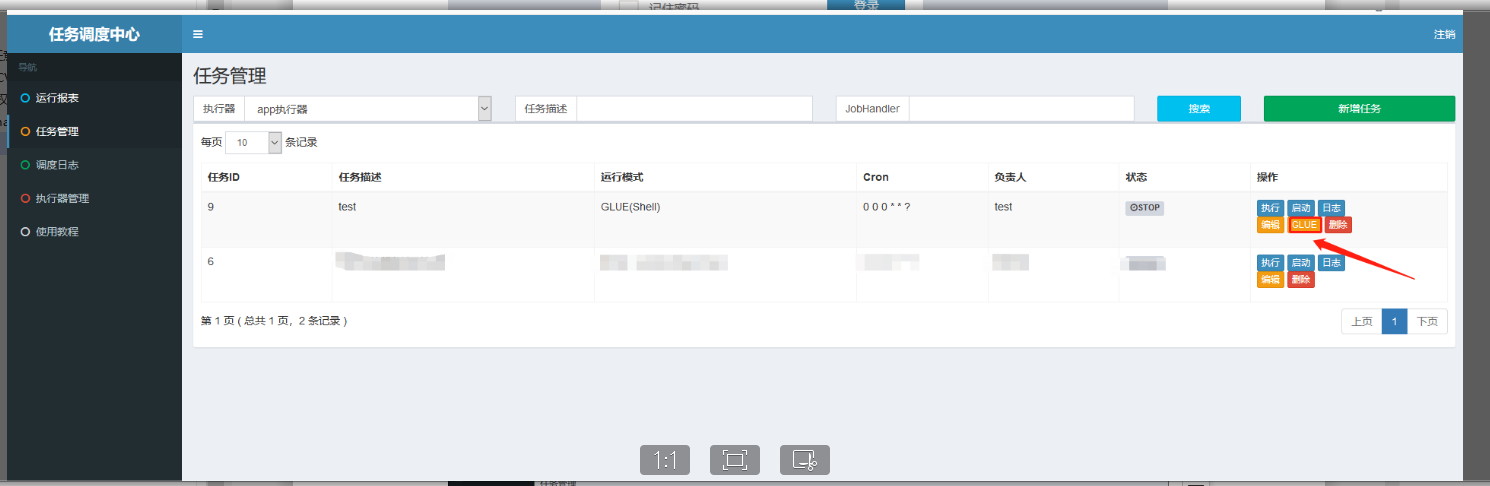This screenshot has height=486, width=1490.
Task: Click the blue 搜索 button
Action: [1199, 108]
